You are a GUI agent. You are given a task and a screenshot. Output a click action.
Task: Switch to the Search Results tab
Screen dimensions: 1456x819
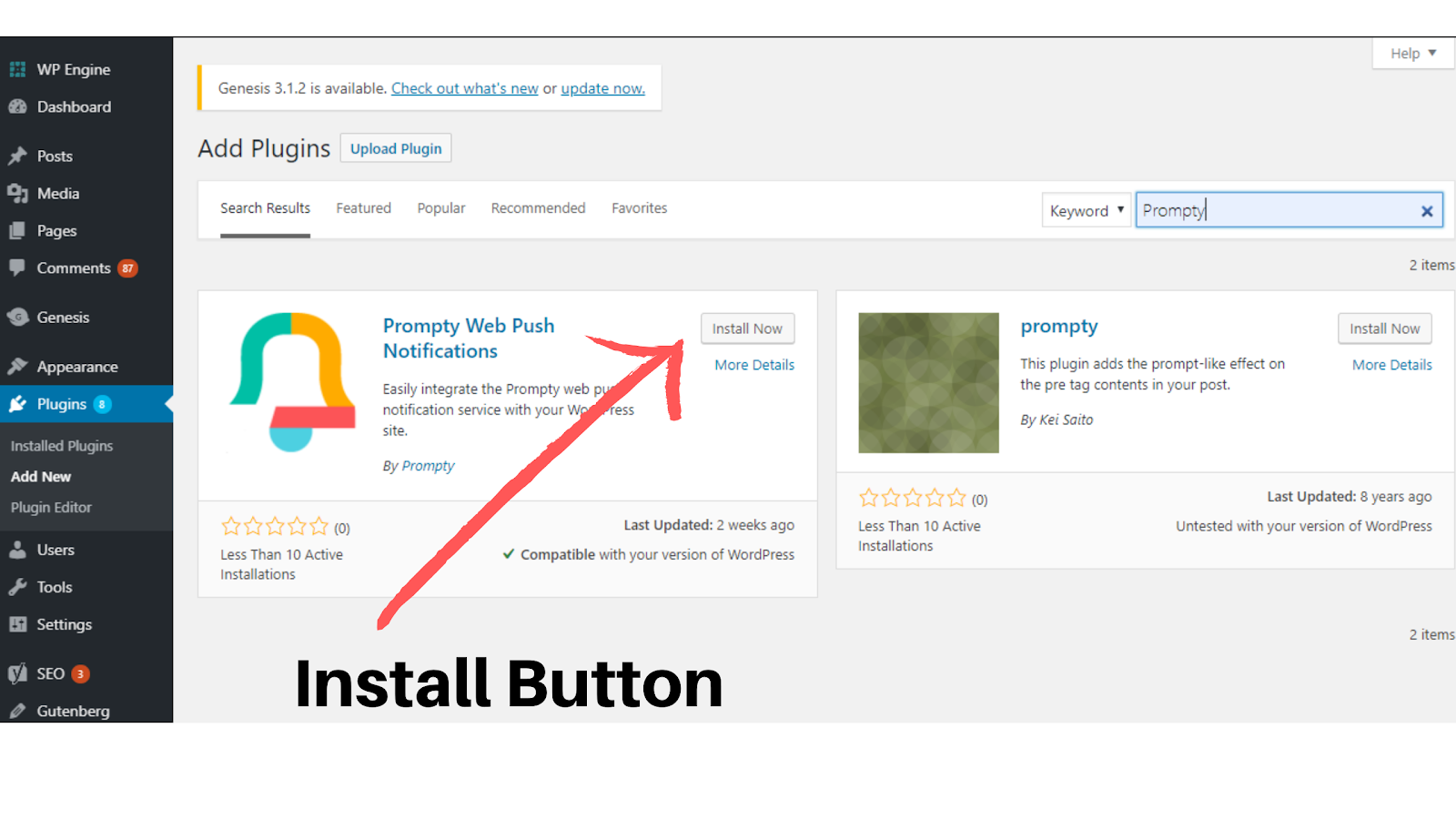pos(265,208)
